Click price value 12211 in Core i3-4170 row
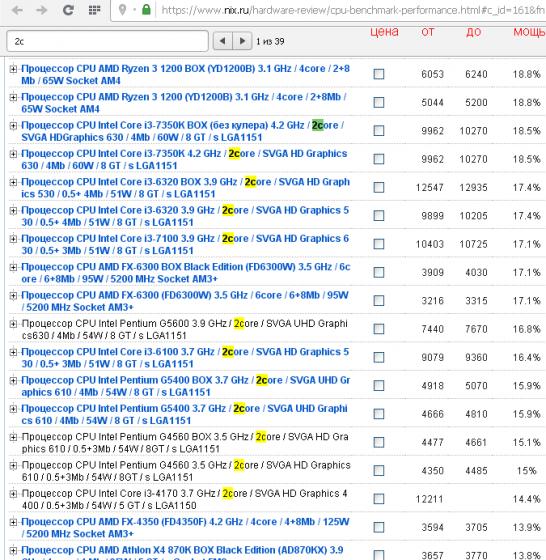The width and height of the screenshot is (546, 560). (430, 499)
